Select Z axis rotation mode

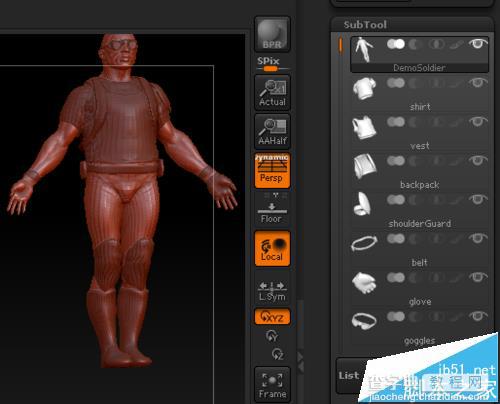[x=277, y=354]
